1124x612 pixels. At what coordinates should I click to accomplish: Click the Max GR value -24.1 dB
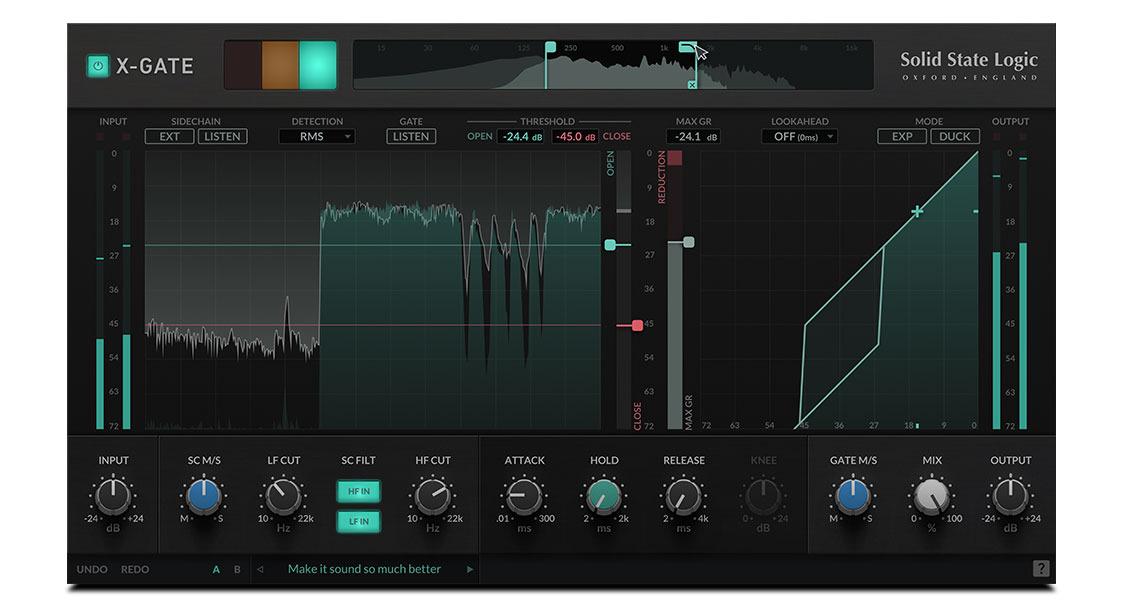tap(693, 136)
